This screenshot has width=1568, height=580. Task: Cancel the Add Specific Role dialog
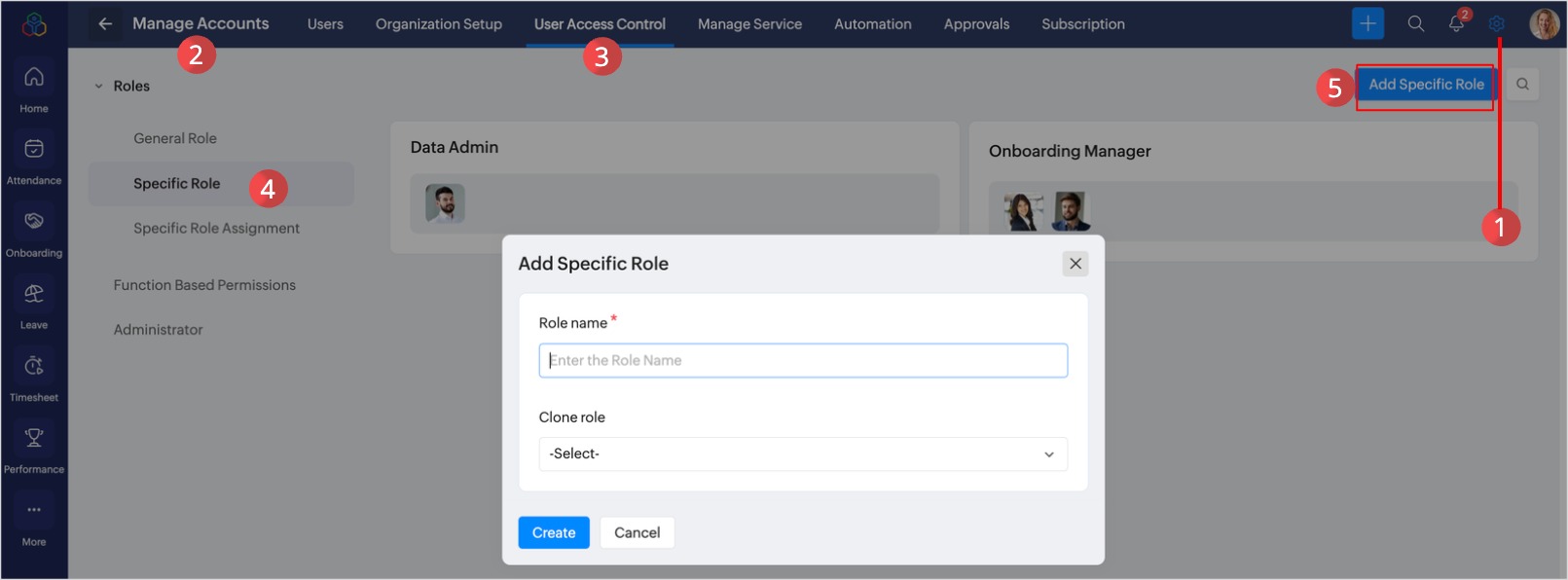[x=637, y=533]
